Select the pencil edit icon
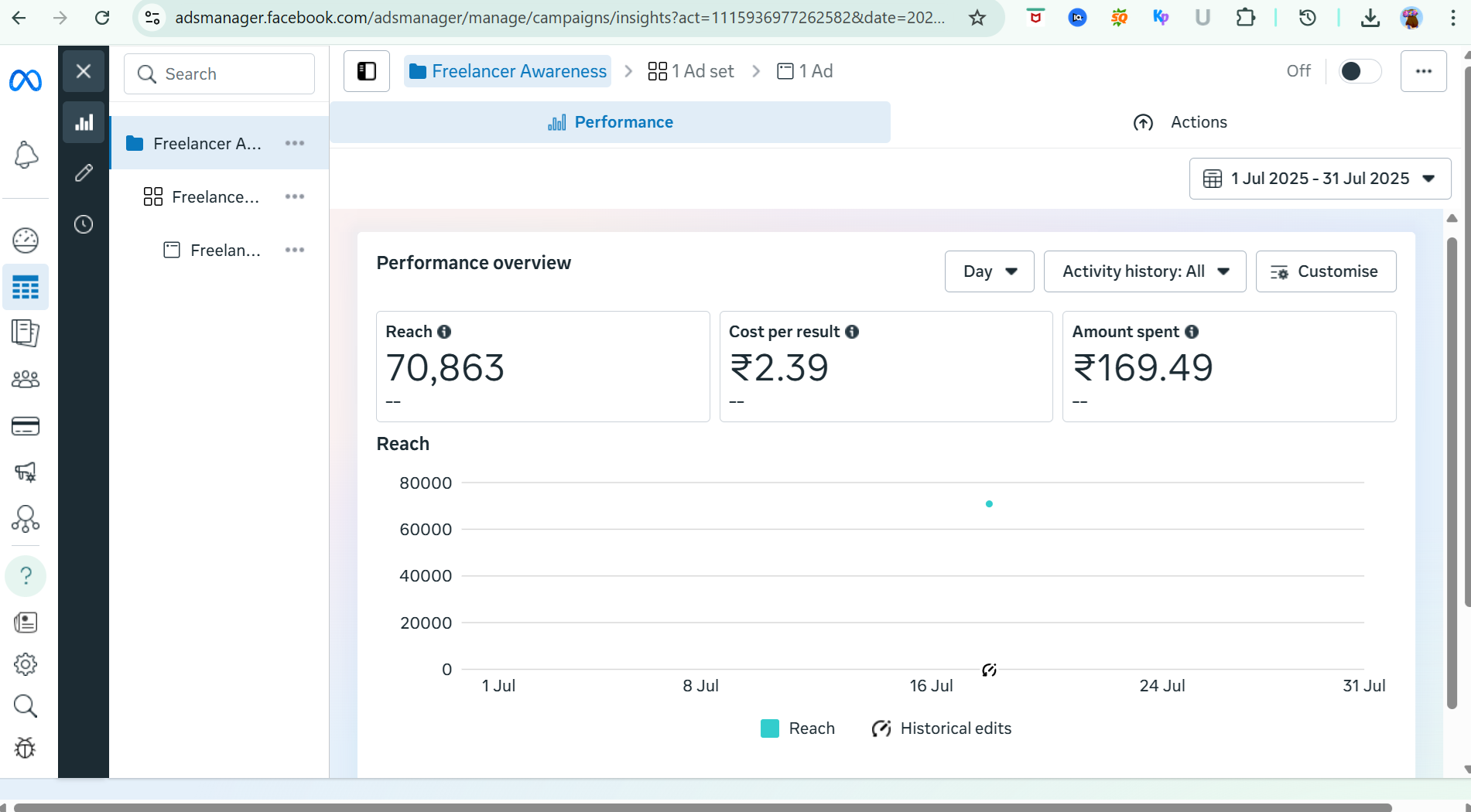1471x812 pixels. 84,172
